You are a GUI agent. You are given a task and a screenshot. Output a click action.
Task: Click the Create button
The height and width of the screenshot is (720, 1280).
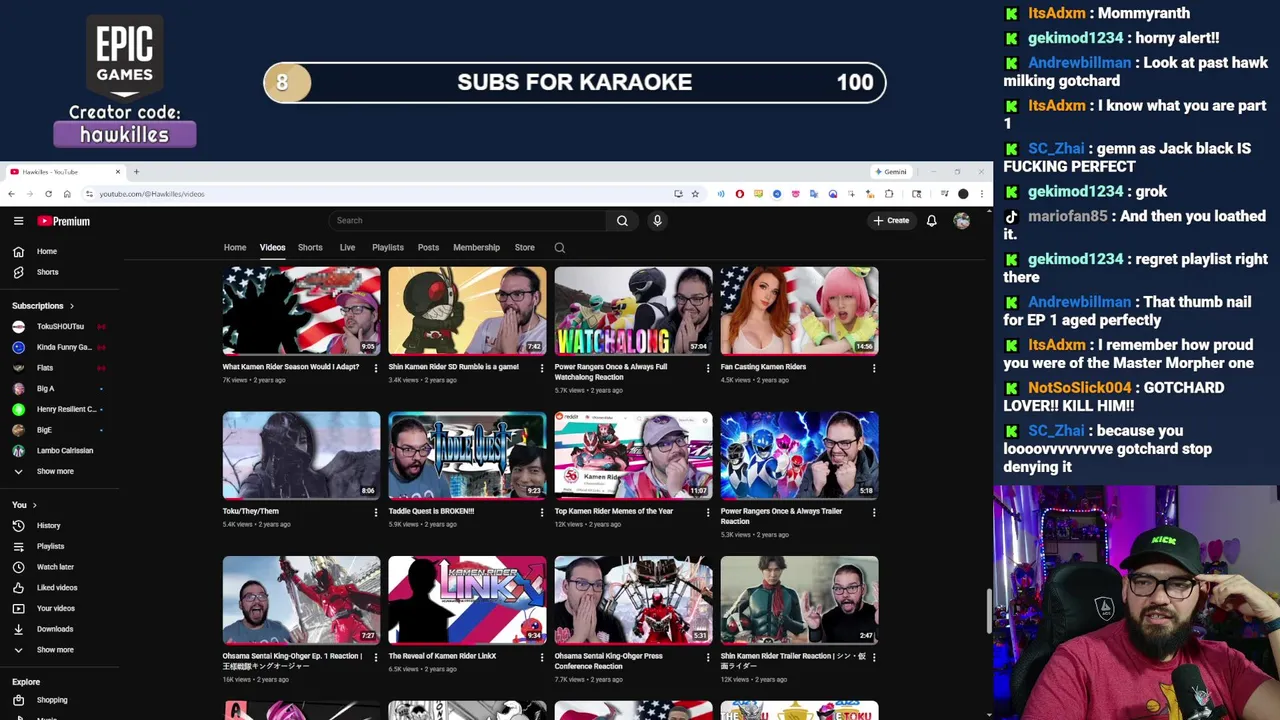point(891,221)
